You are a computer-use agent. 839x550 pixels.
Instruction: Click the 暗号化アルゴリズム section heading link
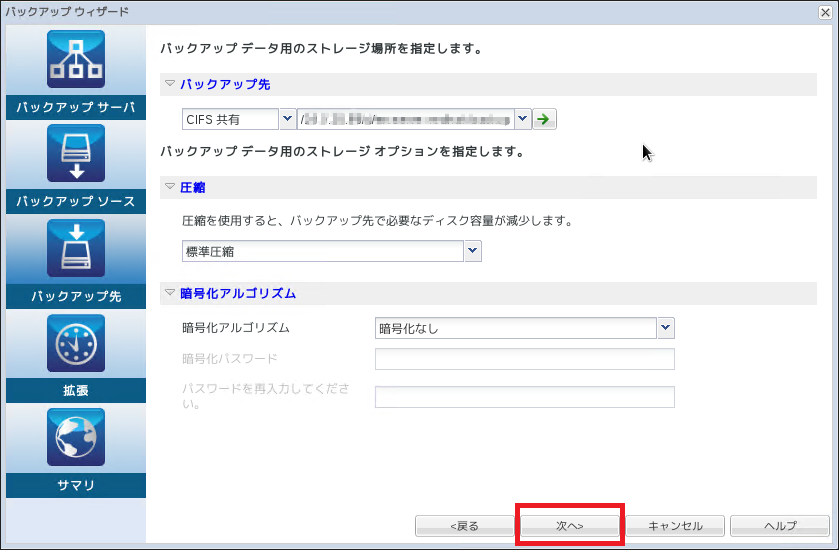click(x=238, y=293)
